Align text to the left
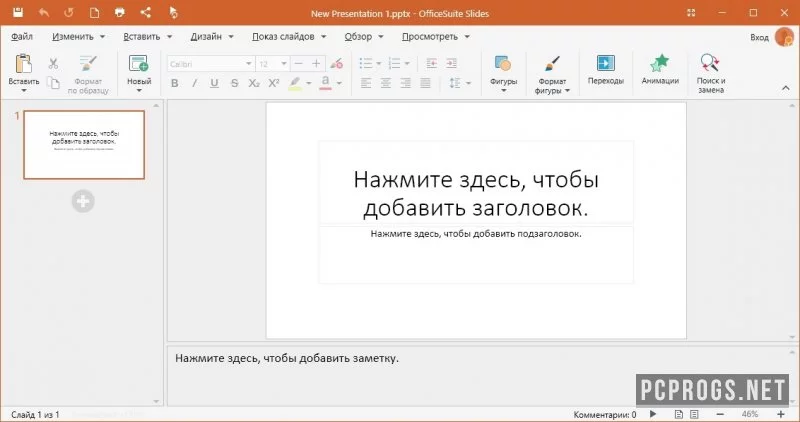Viewport: 800px width, 422px height. tap(366, 83)
